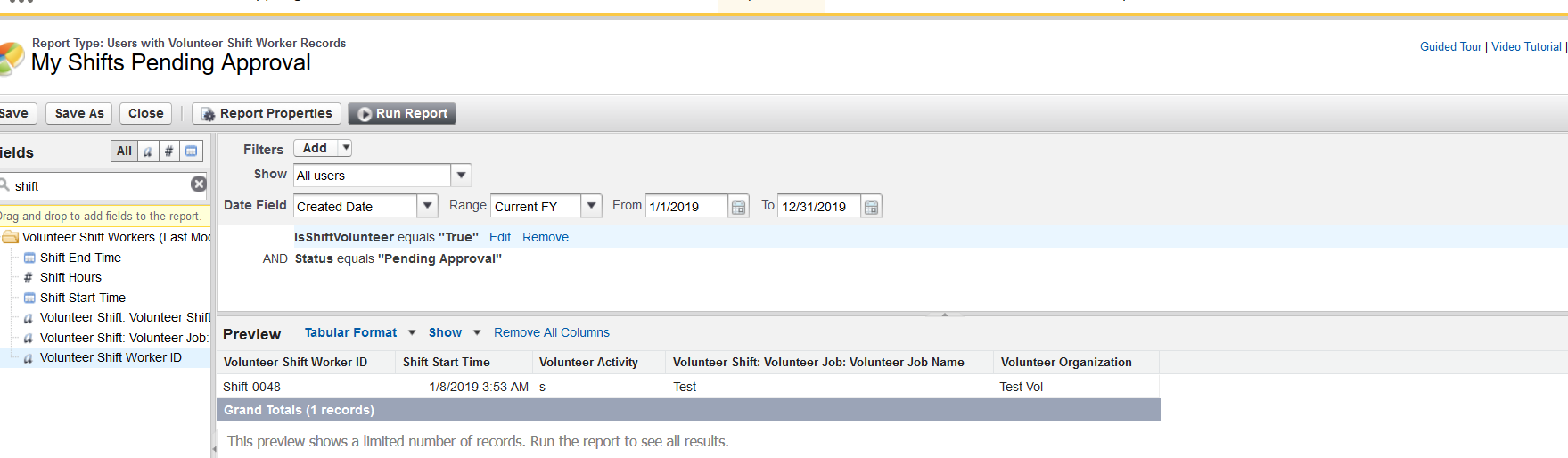Select Shift Hours field
The width and height of the screenshot is (1568, 458).
pos(70,277)
